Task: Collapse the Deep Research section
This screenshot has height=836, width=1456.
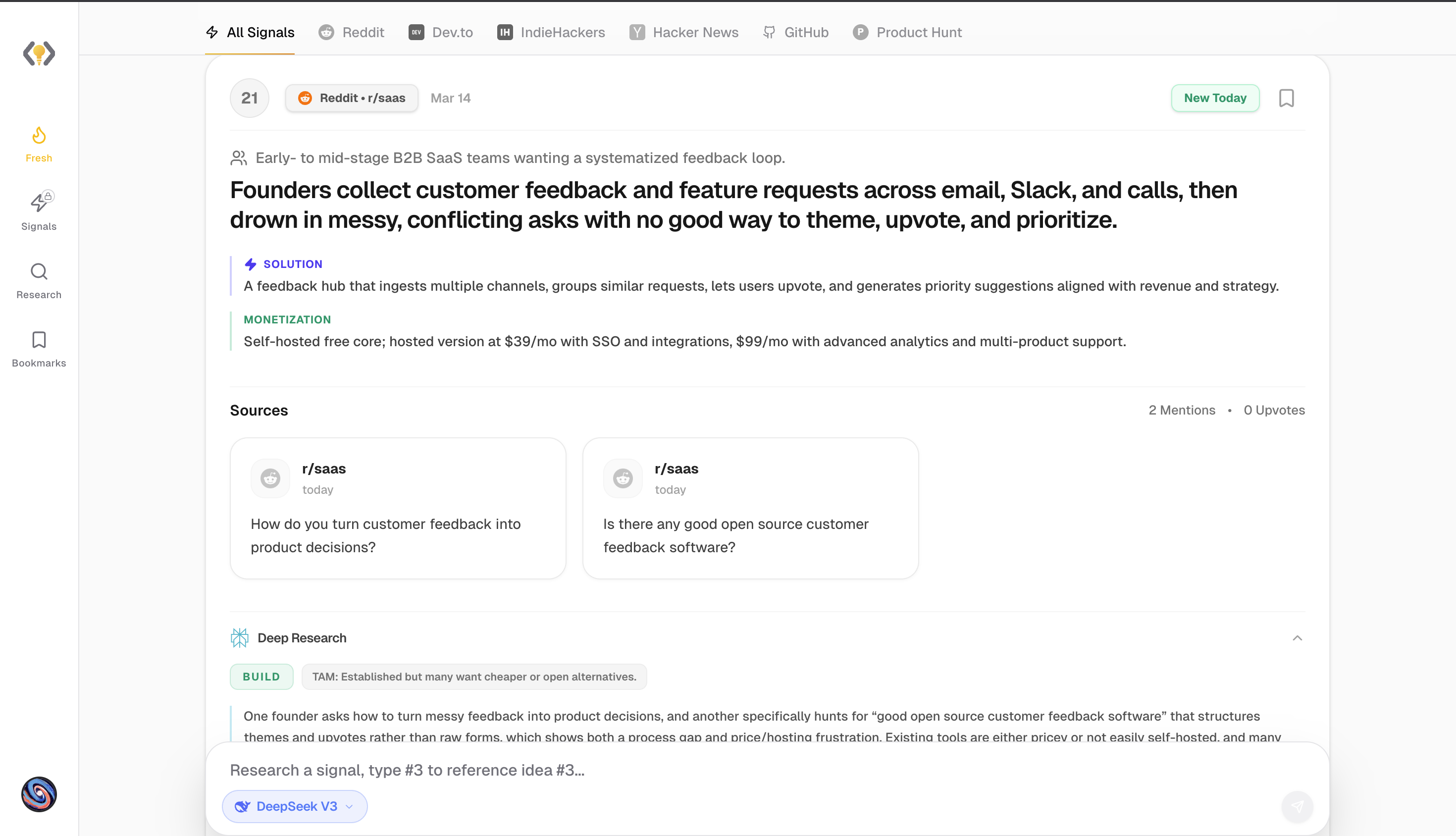Action: [1298, 637]
